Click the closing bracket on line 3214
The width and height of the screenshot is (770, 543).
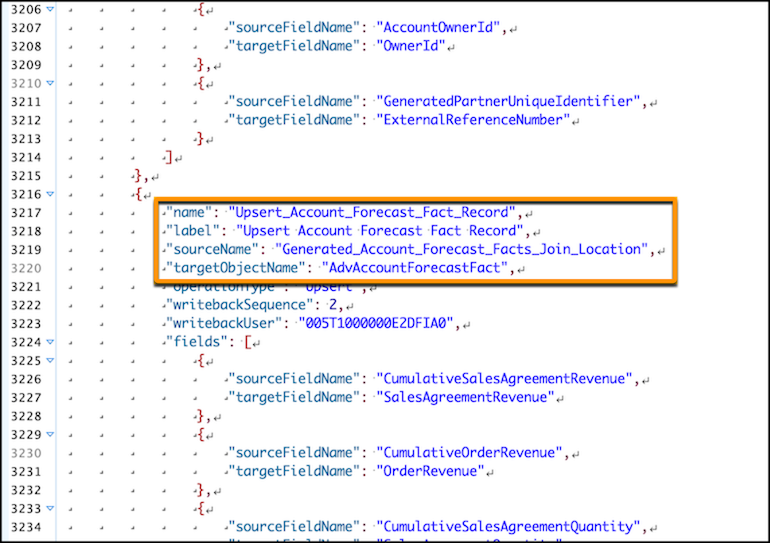pos(168,157)
